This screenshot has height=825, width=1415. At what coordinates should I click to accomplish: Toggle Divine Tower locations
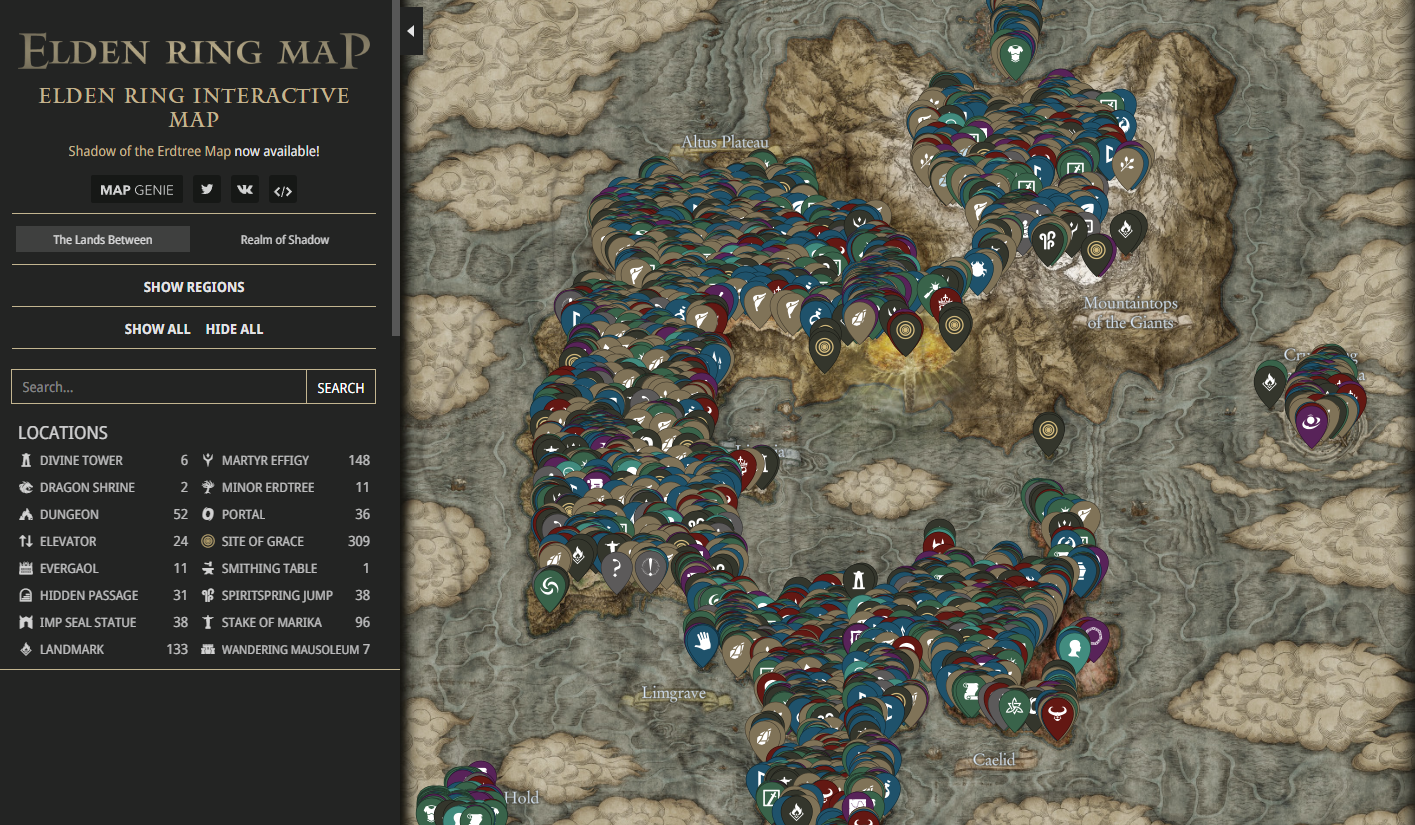point(103,460)
